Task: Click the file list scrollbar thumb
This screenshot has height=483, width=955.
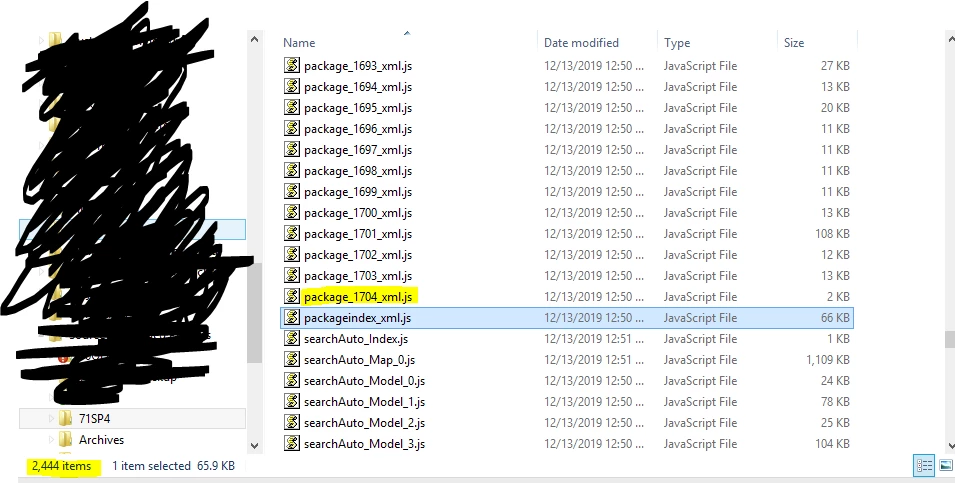Action: point(950,339)
